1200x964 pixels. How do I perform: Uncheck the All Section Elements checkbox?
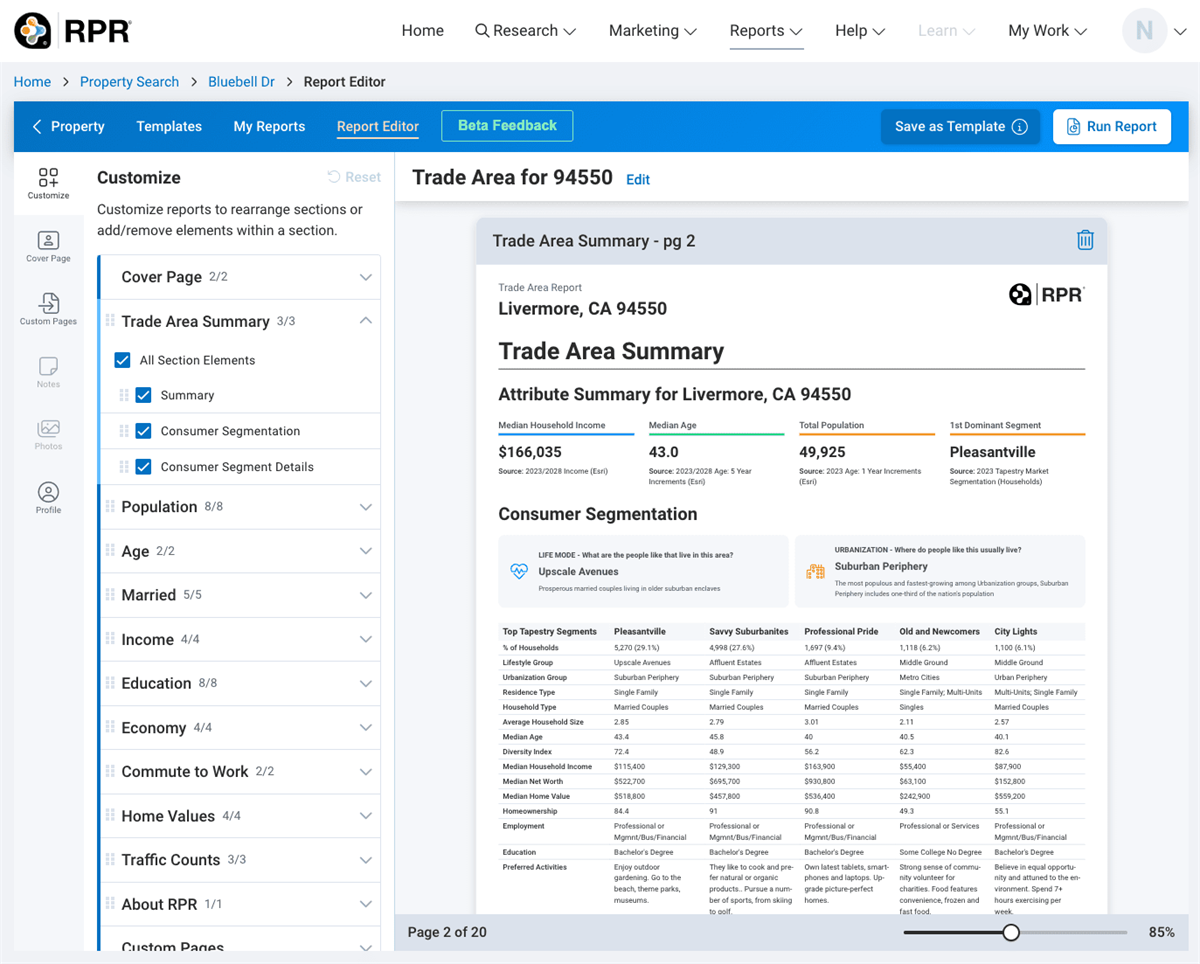121,360
